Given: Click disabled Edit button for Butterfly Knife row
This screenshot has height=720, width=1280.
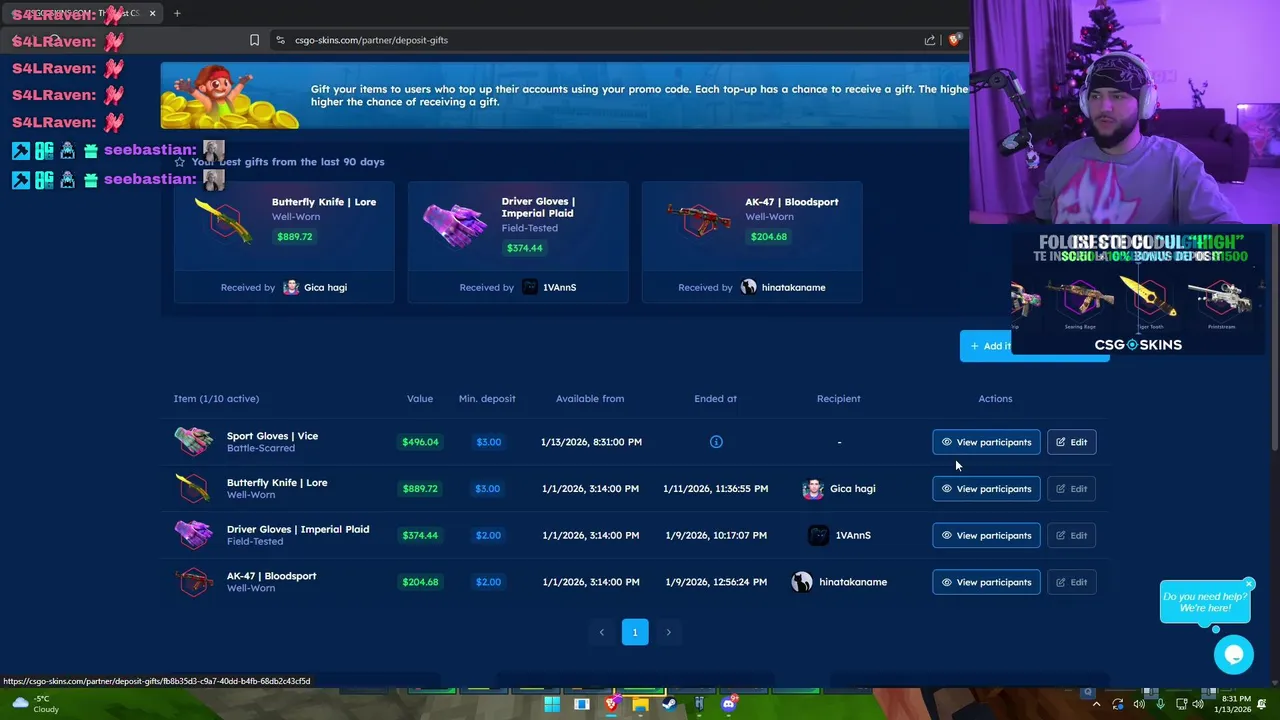Looking at the screenshot, I should pos(1071,489).
